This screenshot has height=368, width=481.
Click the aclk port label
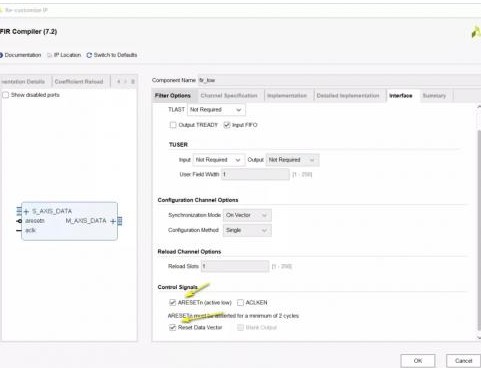(x=30, y=230)
